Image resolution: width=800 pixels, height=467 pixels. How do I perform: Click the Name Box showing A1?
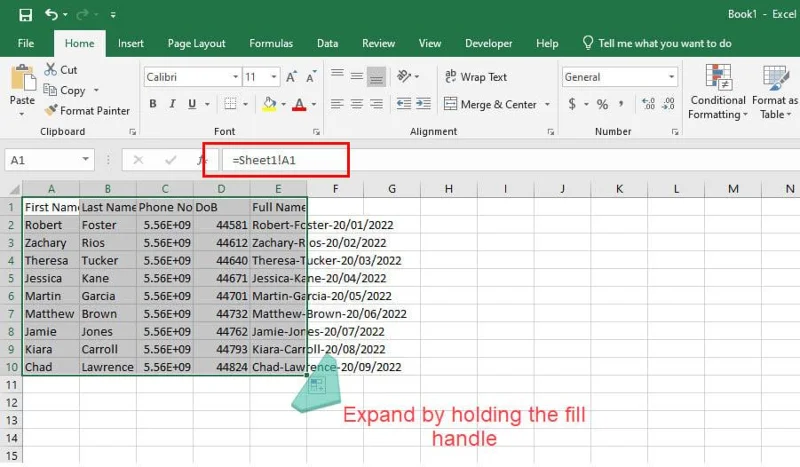point(50,160)
